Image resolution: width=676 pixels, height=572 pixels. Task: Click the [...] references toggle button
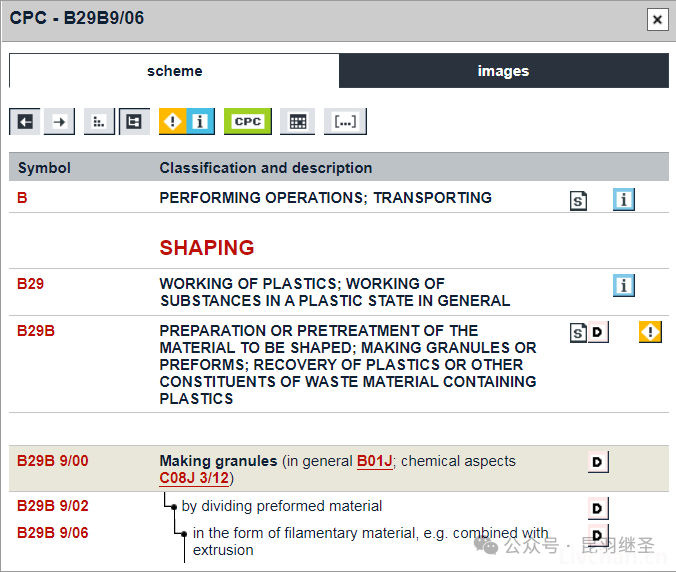click(x=345, y=122)
